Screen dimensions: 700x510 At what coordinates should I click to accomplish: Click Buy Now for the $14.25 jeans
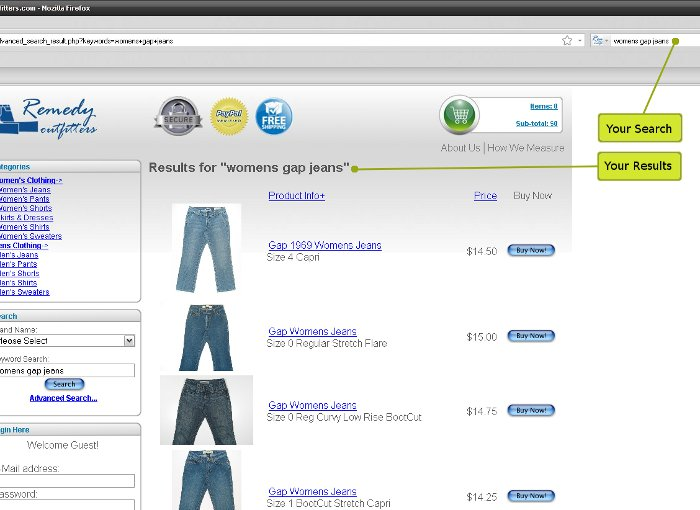click(x=531, y=496)
